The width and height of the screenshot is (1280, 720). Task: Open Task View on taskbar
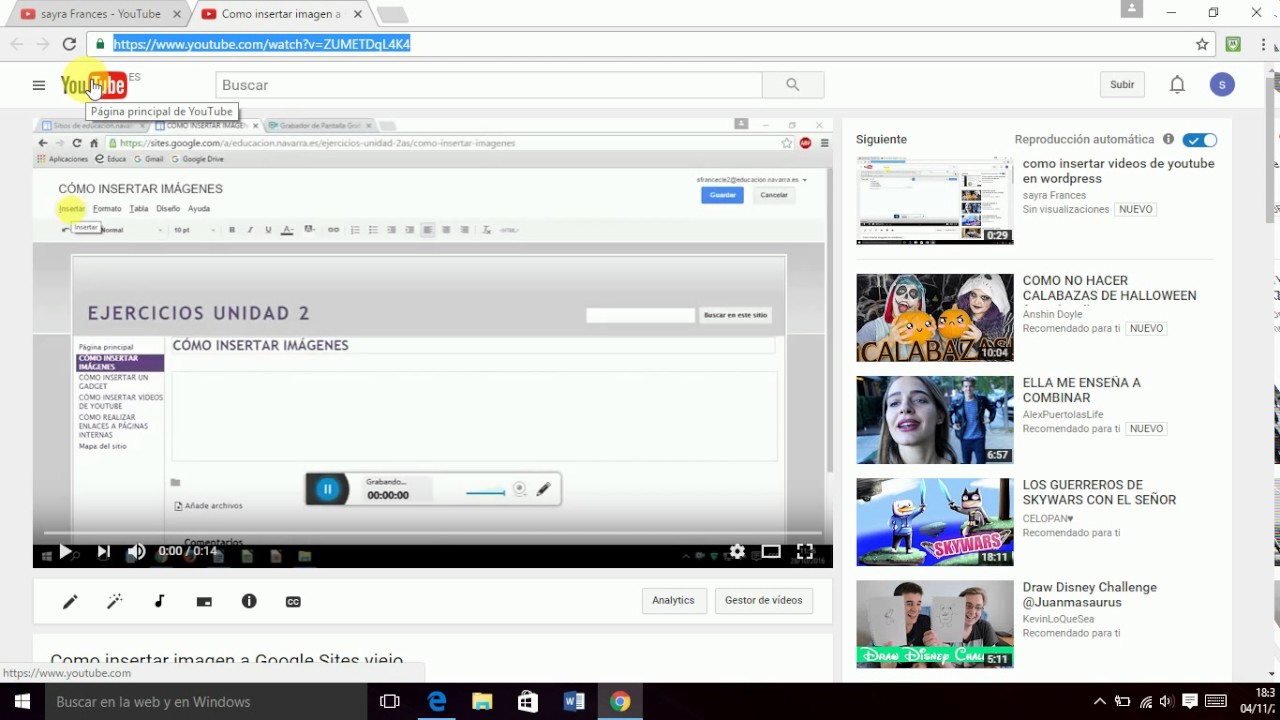click(390, 702)
